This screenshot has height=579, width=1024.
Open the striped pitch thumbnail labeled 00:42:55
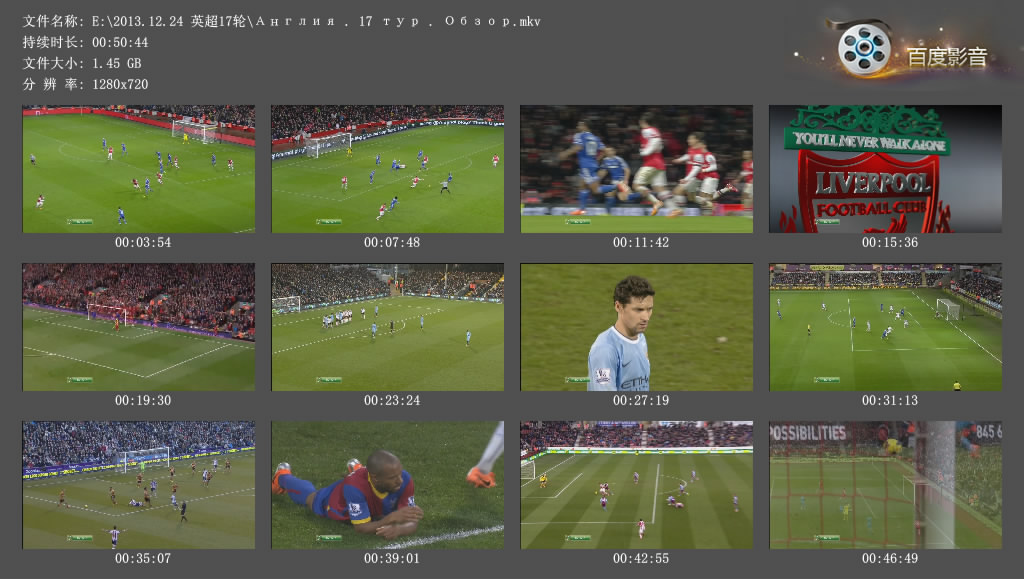(636, 485)
